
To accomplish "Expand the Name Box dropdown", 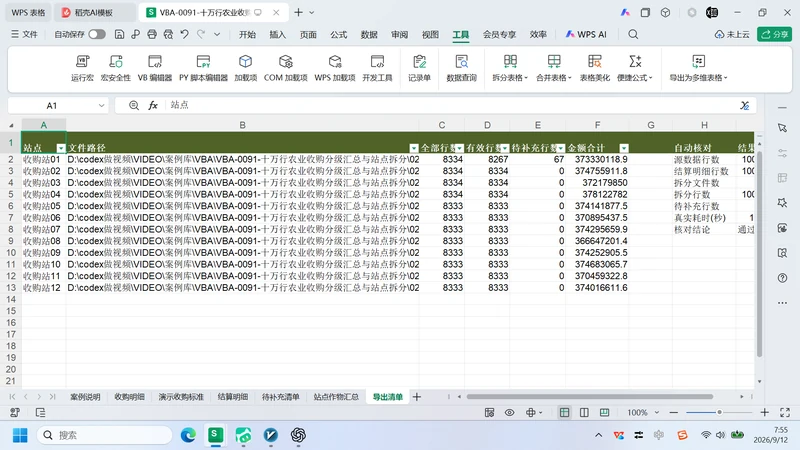I will click(x=101, y=106).
